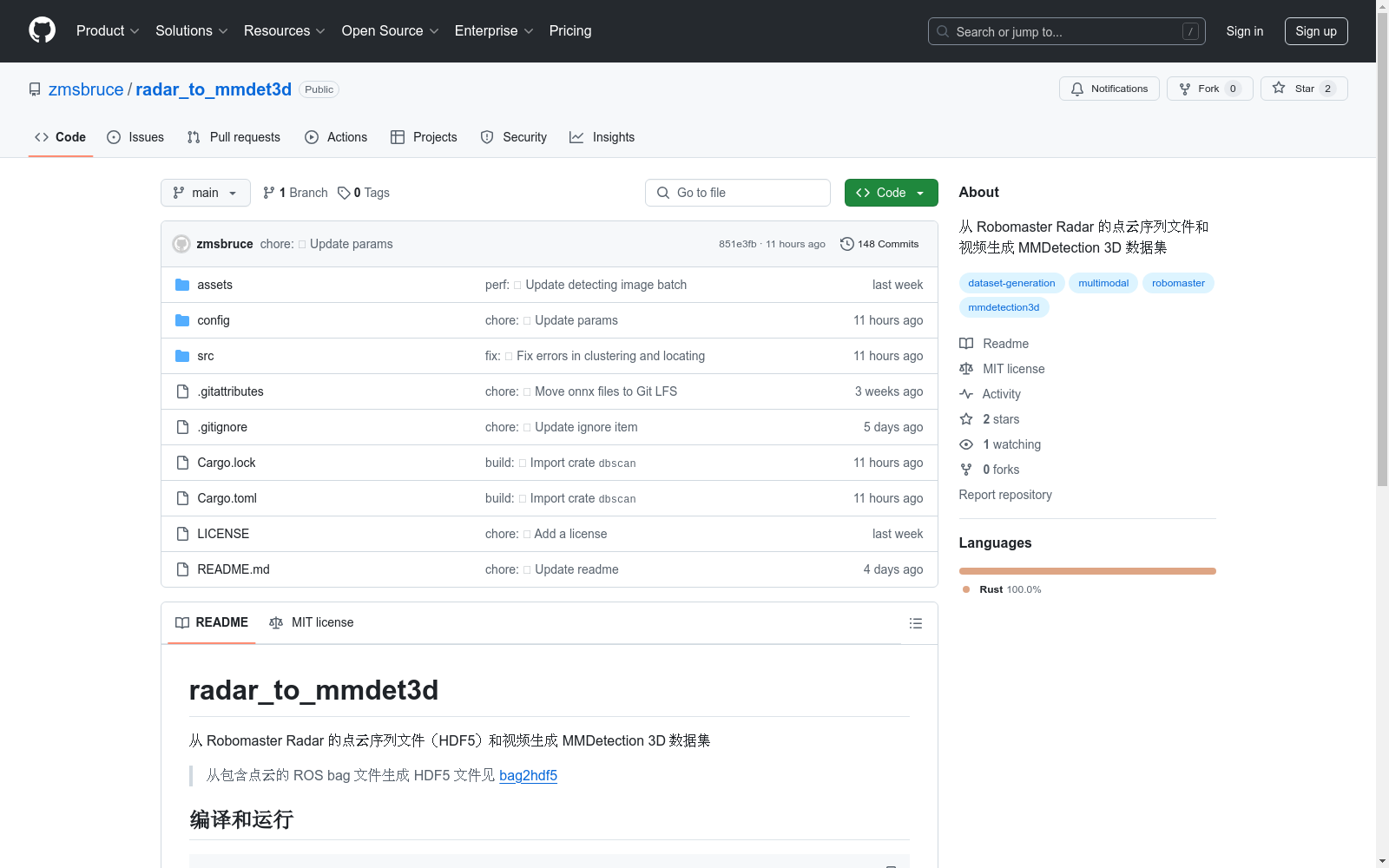Click the file icon for Cargo.toml
The width and height of the screenshot is (1389, 868).
click(x=182, y=498)
